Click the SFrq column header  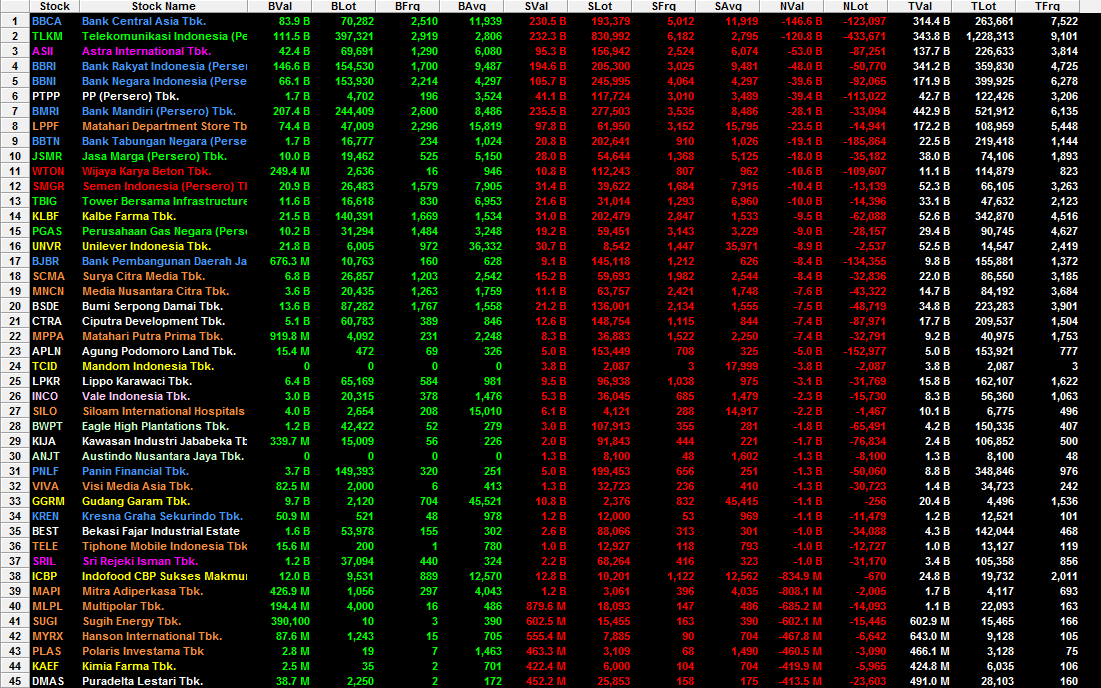tap(664, 6)
